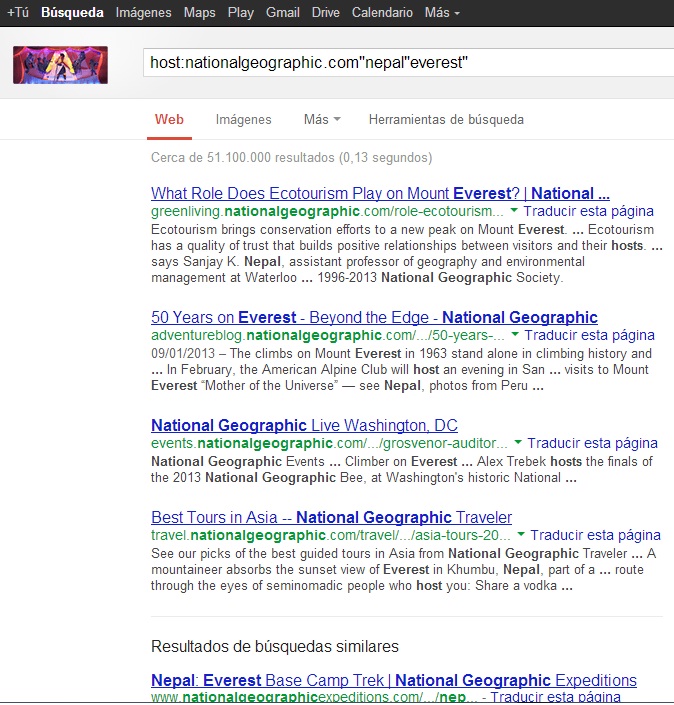Image resolution: width=674 pixels, height=705 pixels.
Task: Open Gmail from the top bar
Action: [x=282, y=12]
